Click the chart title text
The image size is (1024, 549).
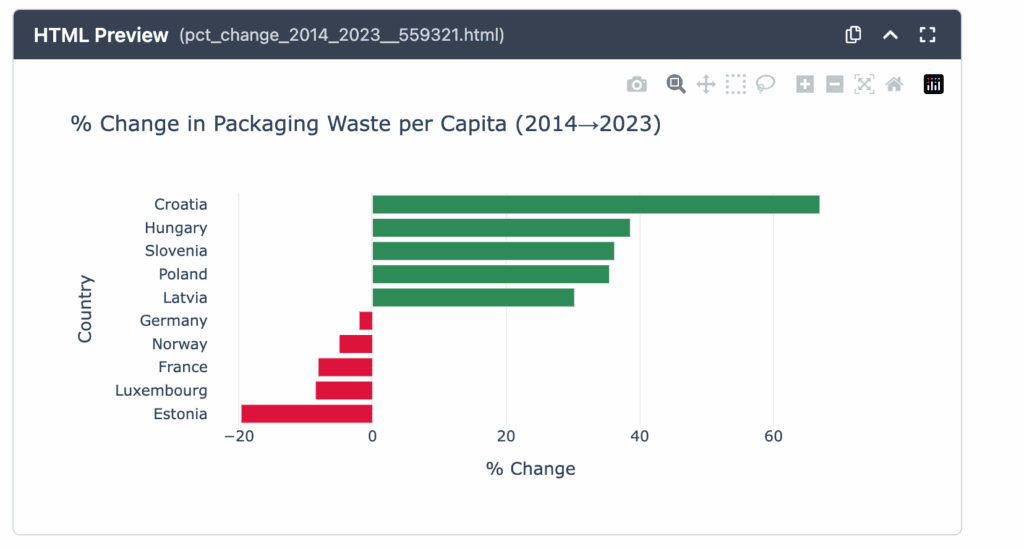pos(366,125)
